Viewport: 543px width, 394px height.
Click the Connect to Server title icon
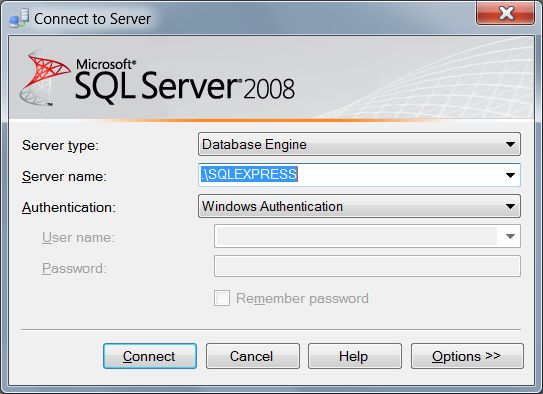tap(19, 18)
